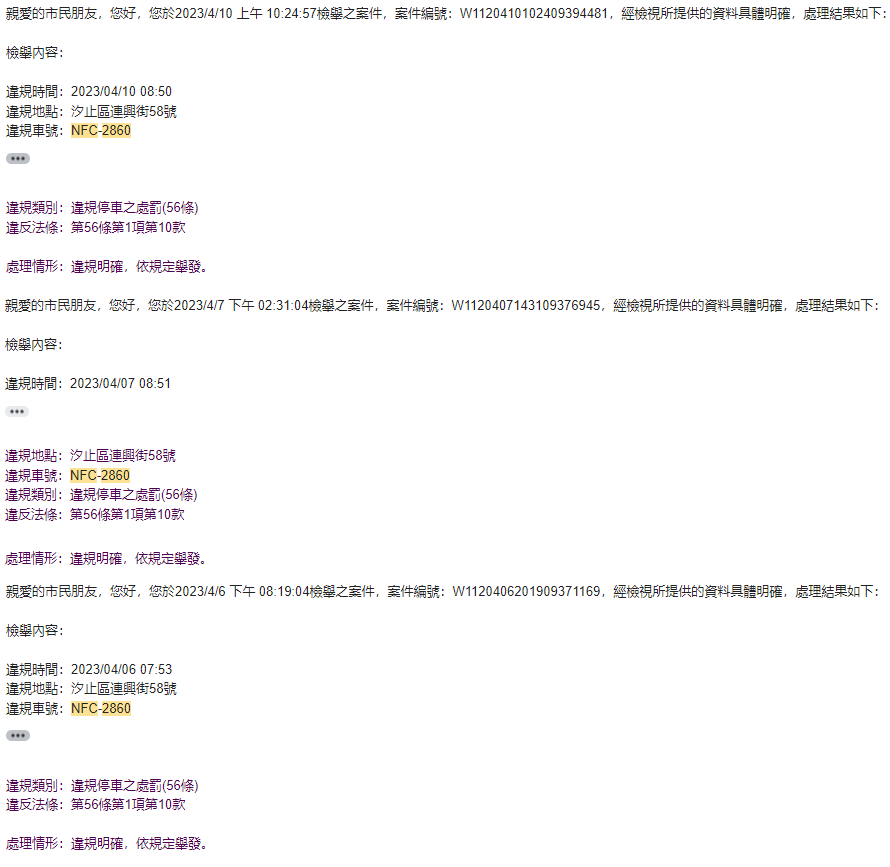Click 違規類別 line in the third message
This screenshot has width=890, height=867.
click(x=102, y=786)
